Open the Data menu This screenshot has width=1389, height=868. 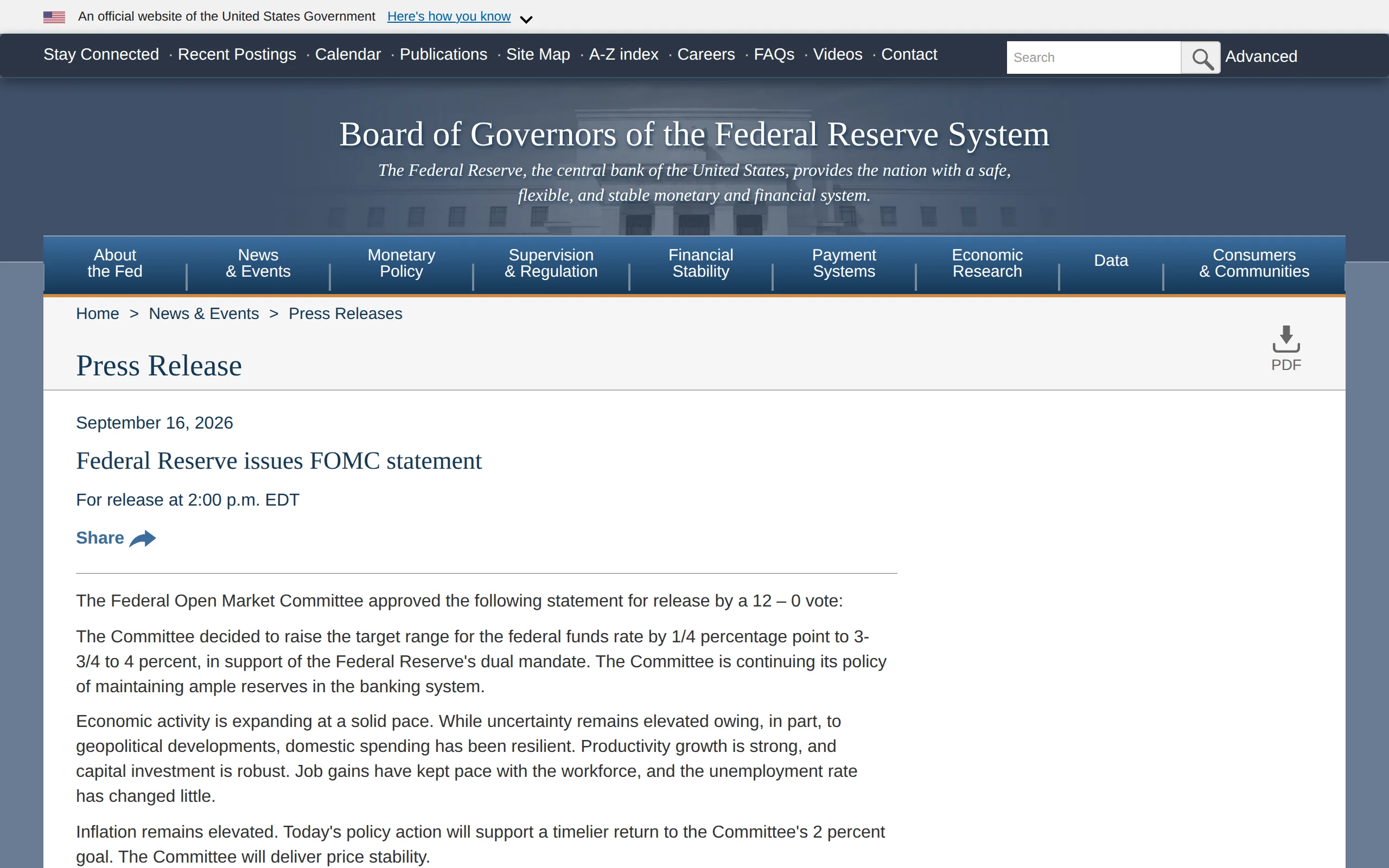[x=1111, y=261]
